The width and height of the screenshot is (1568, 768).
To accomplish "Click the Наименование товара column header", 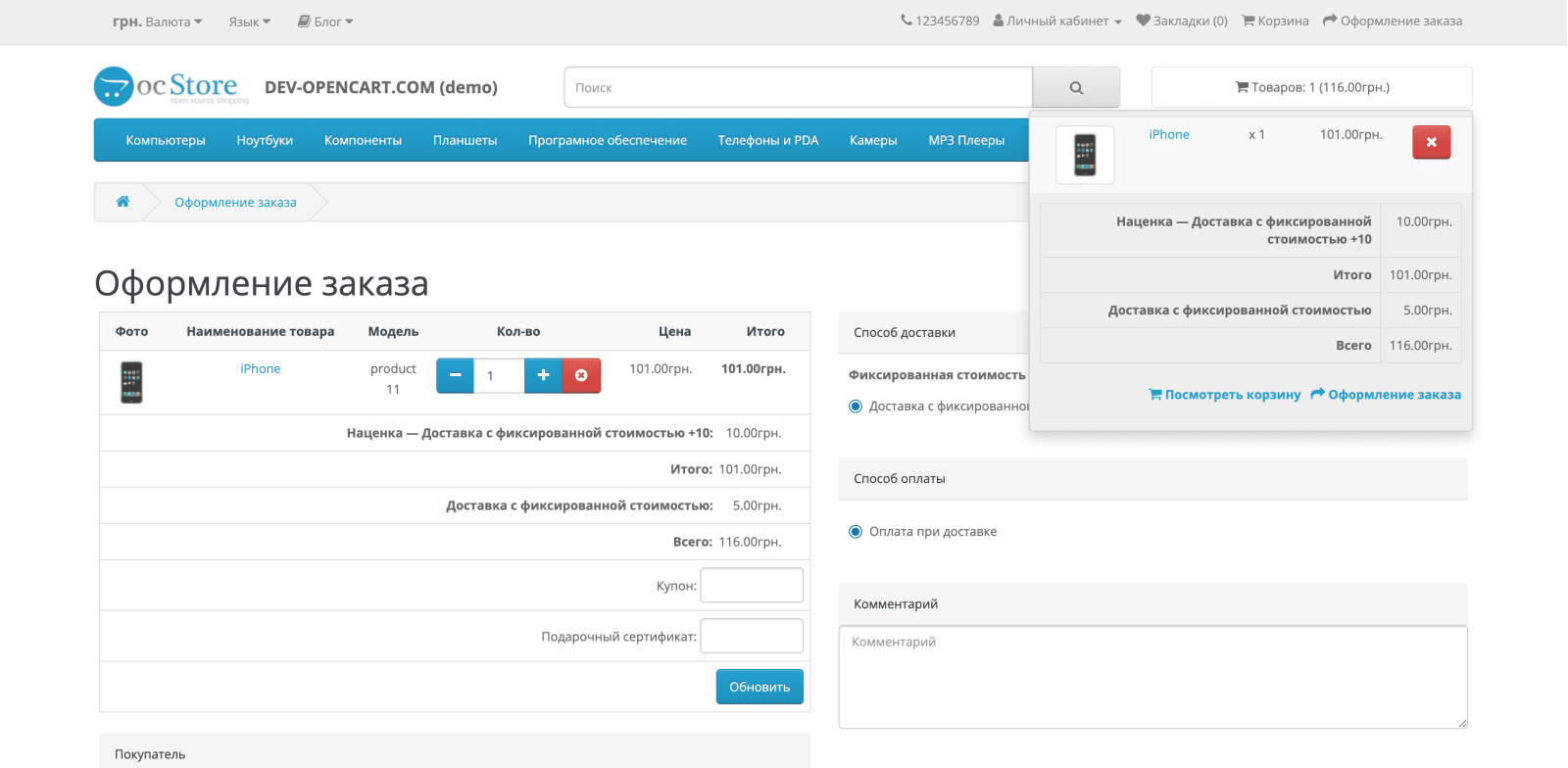I will (261, 331).
